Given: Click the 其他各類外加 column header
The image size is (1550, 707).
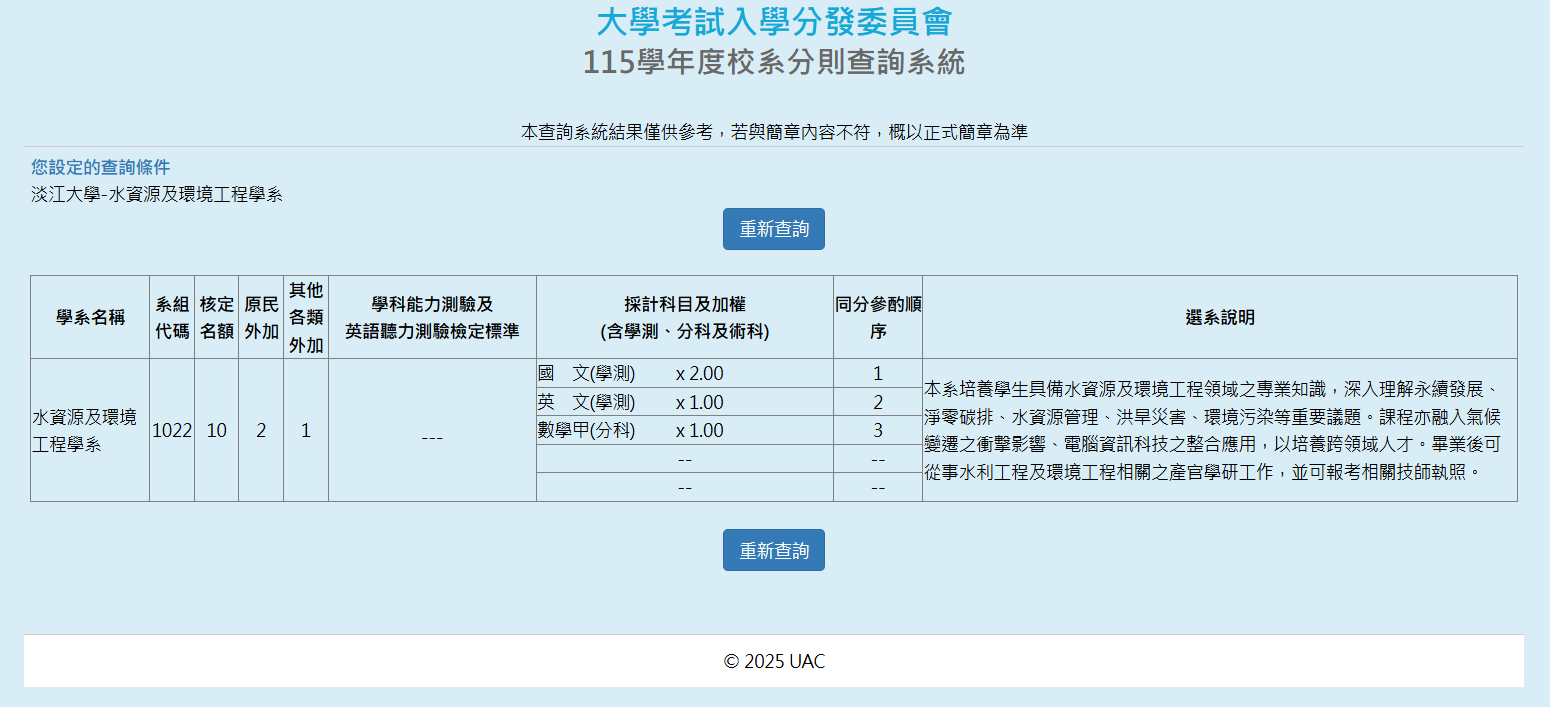Looking at the screenshot, I should click(x=306, y=318).
